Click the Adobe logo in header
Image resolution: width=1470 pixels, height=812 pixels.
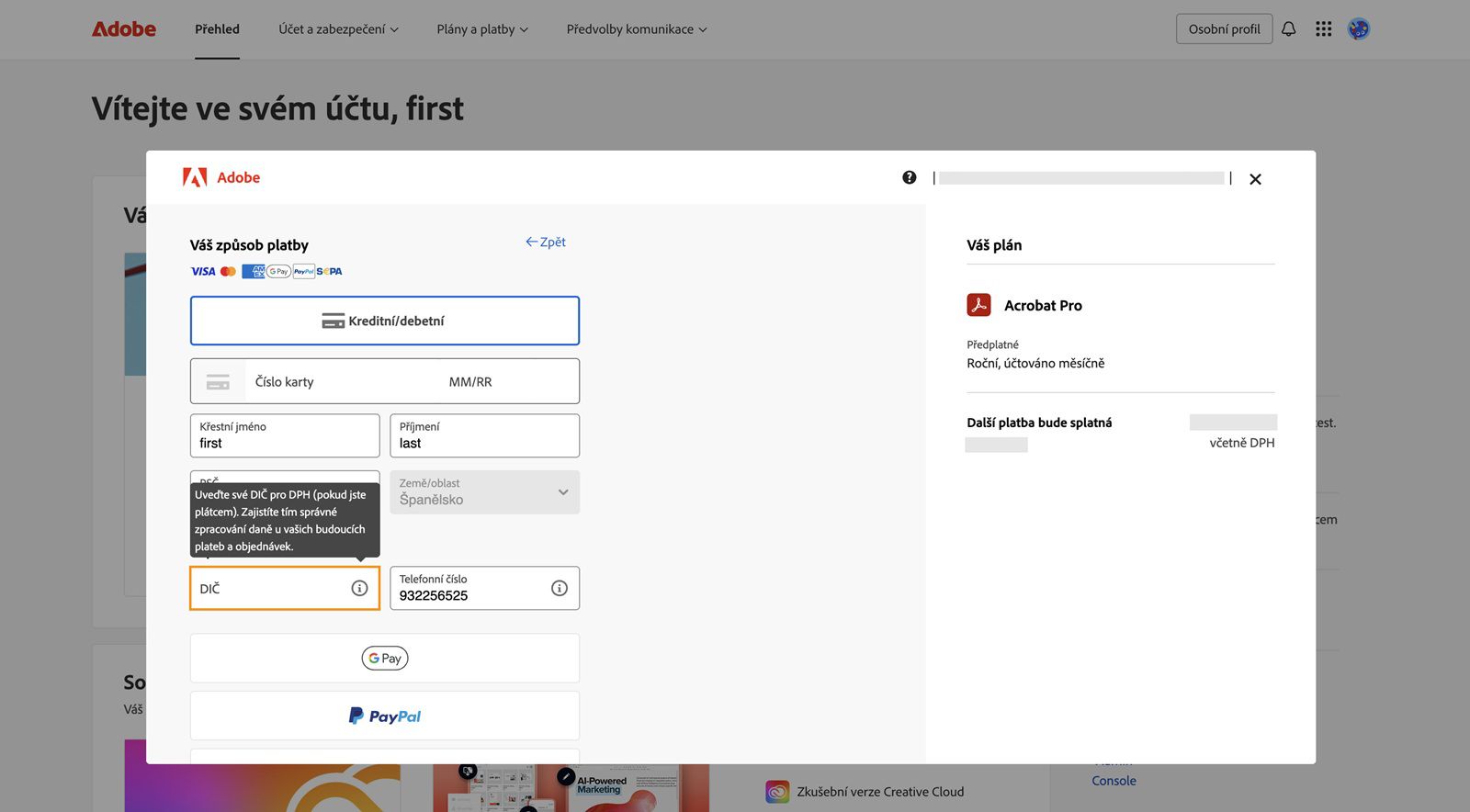click(x=124, y=29)
